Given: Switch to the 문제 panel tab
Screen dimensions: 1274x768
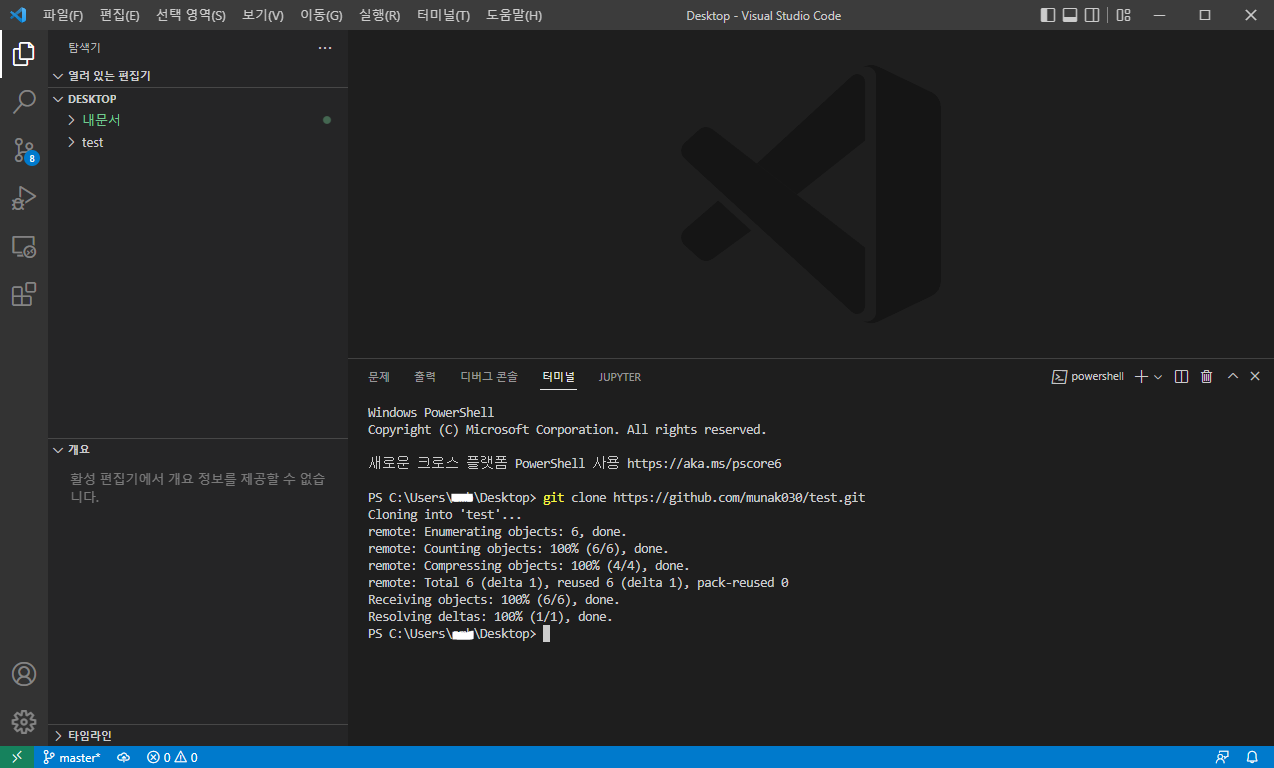Looking at the screenshot, I should click(379, 377).
